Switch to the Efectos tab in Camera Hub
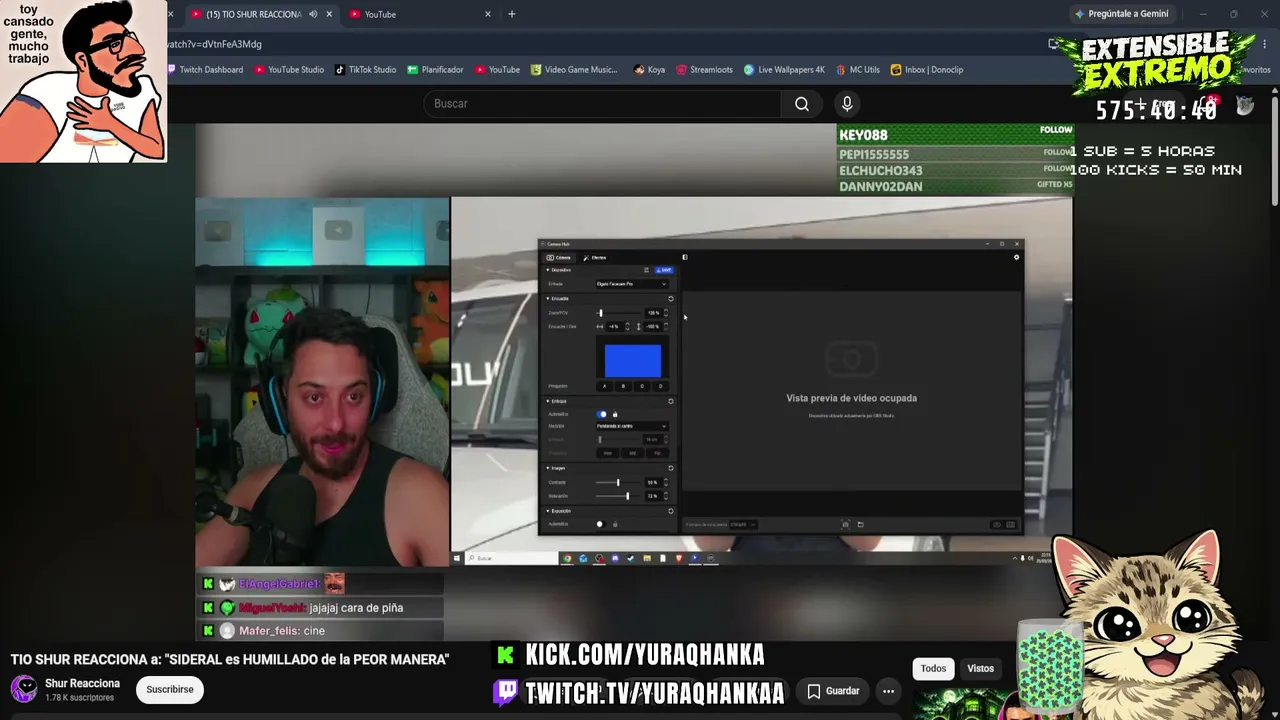1280x720 pixels. pos(595,257)
